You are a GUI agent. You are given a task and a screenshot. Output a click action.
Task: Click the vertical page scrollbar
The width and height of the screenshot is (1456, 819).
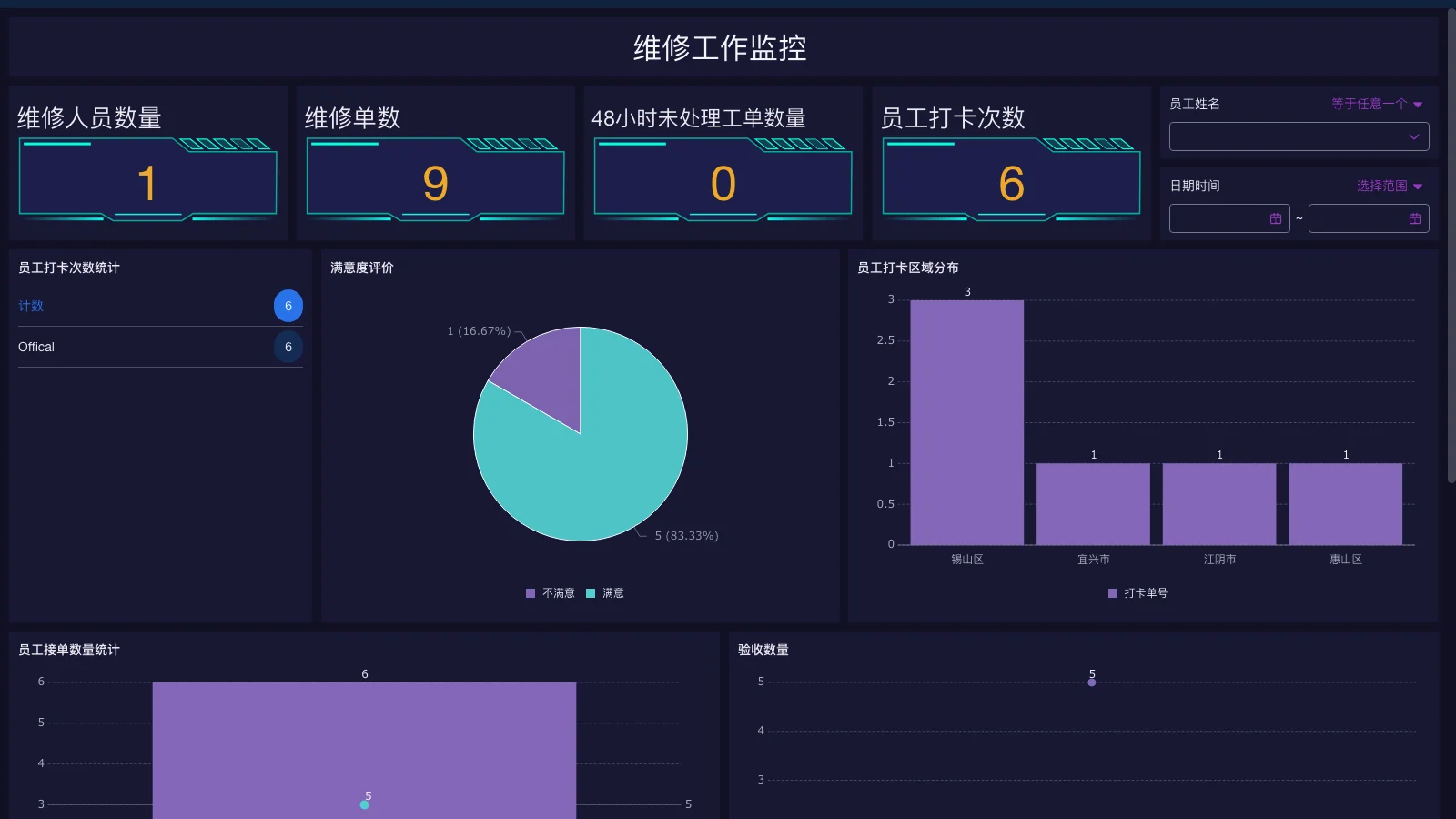click(1451, 246)
